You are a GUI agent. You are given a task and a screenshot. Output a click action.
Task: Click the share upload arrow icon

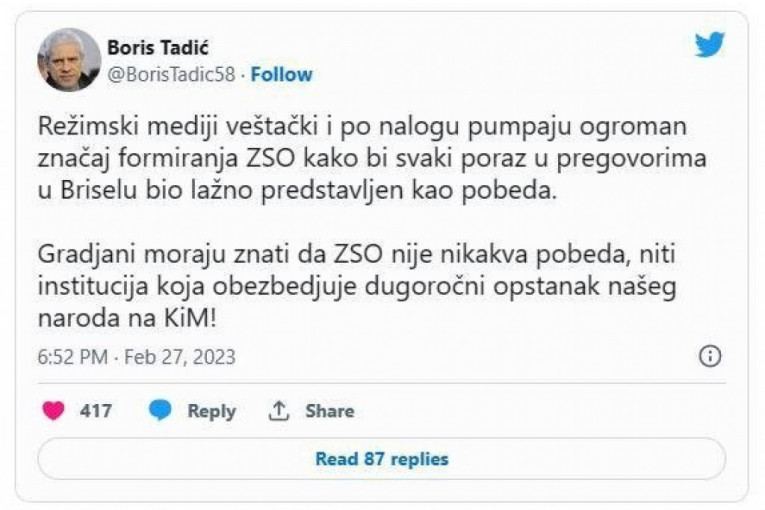click(x=279, y=411)
